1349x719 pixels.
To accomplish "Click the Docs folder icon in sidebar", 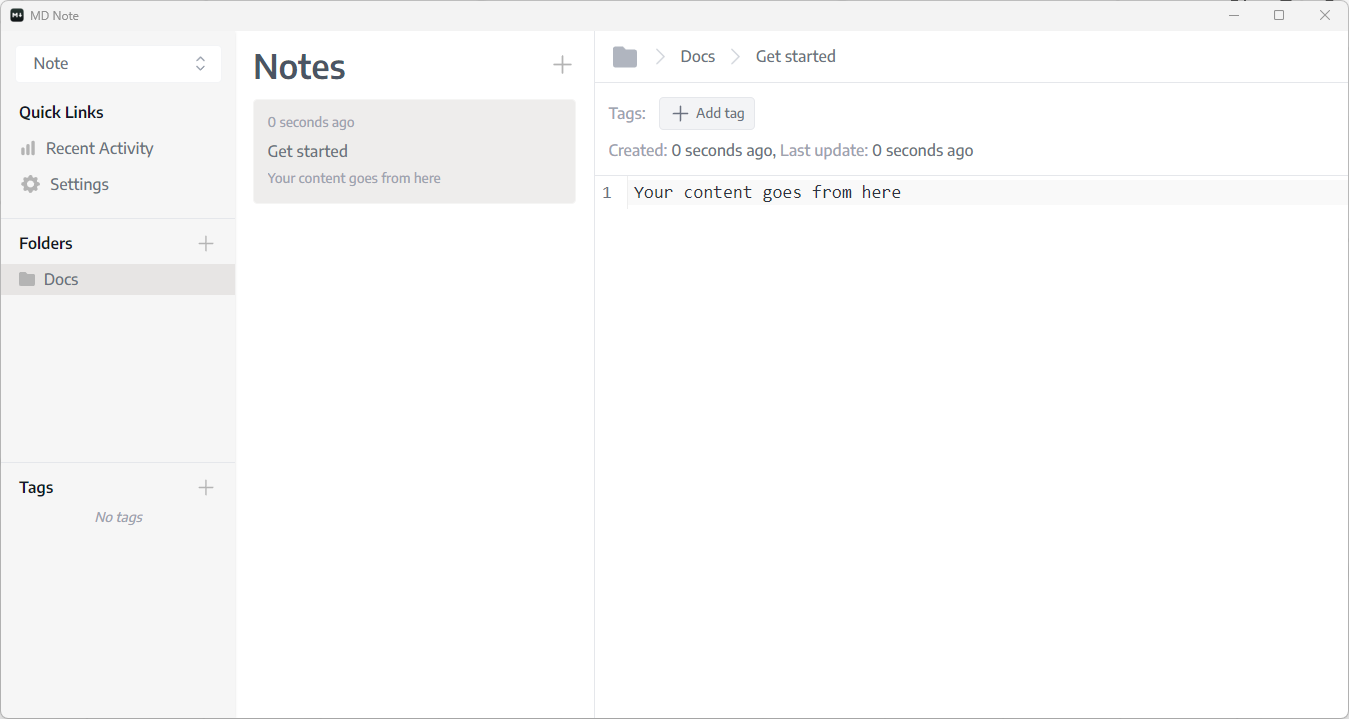I will pyautogui.click(x=26, y=278).
